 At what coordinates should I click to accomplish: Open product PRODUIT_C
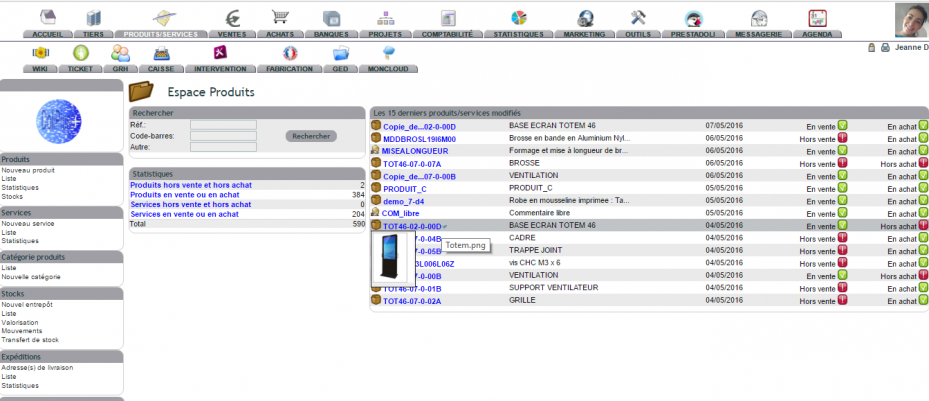pos(405,190)
